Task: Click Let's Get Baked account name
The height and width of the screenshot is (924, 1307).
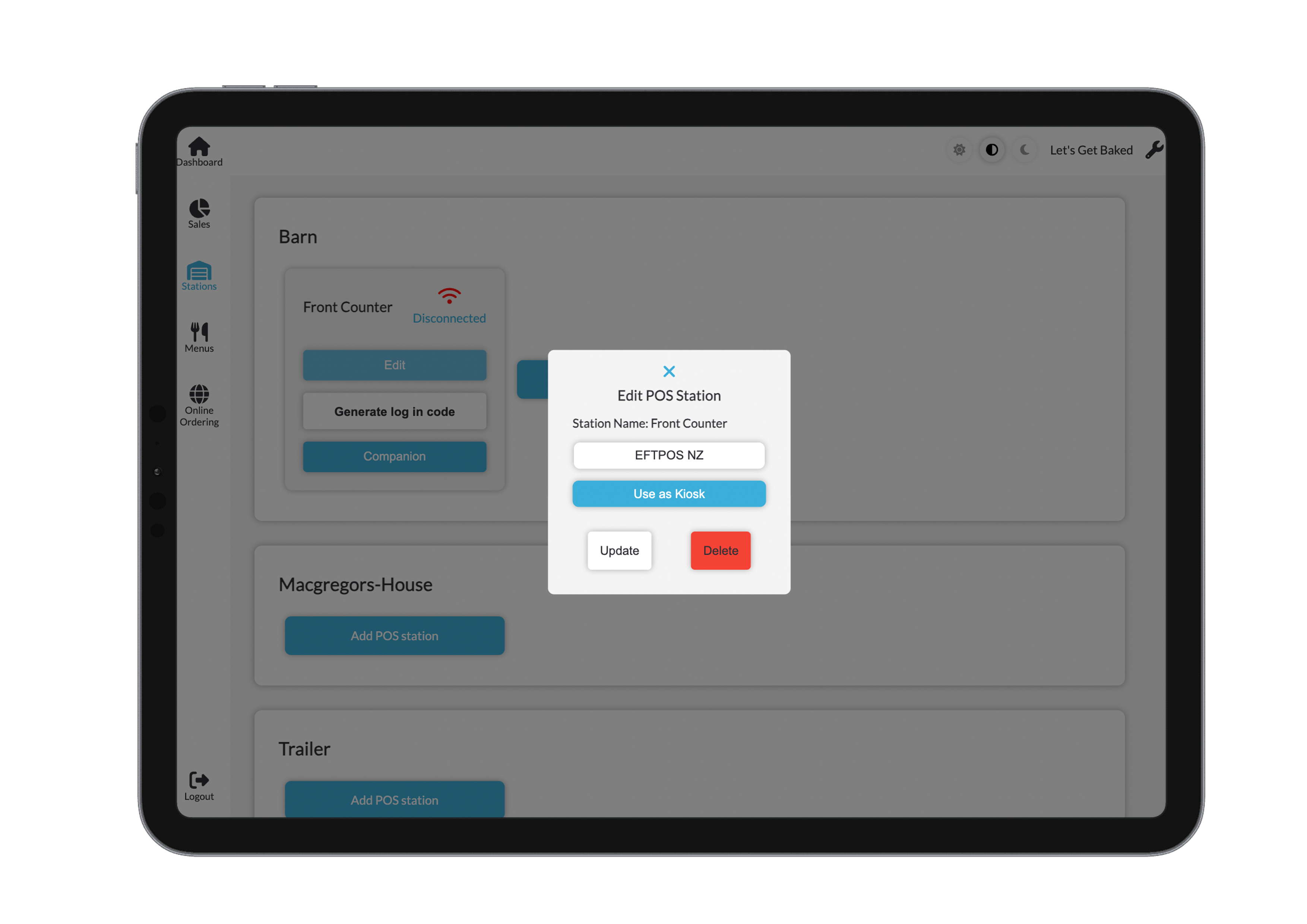Action: point(1091,150)
